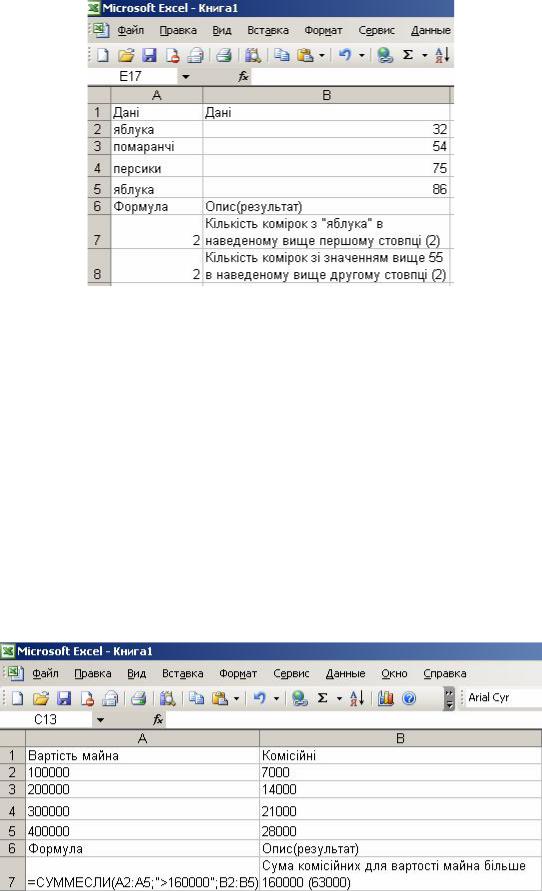Click fx Insert Function in upper Excel window
This screenshot has width=542, height=891.
[x=243, y=76]
